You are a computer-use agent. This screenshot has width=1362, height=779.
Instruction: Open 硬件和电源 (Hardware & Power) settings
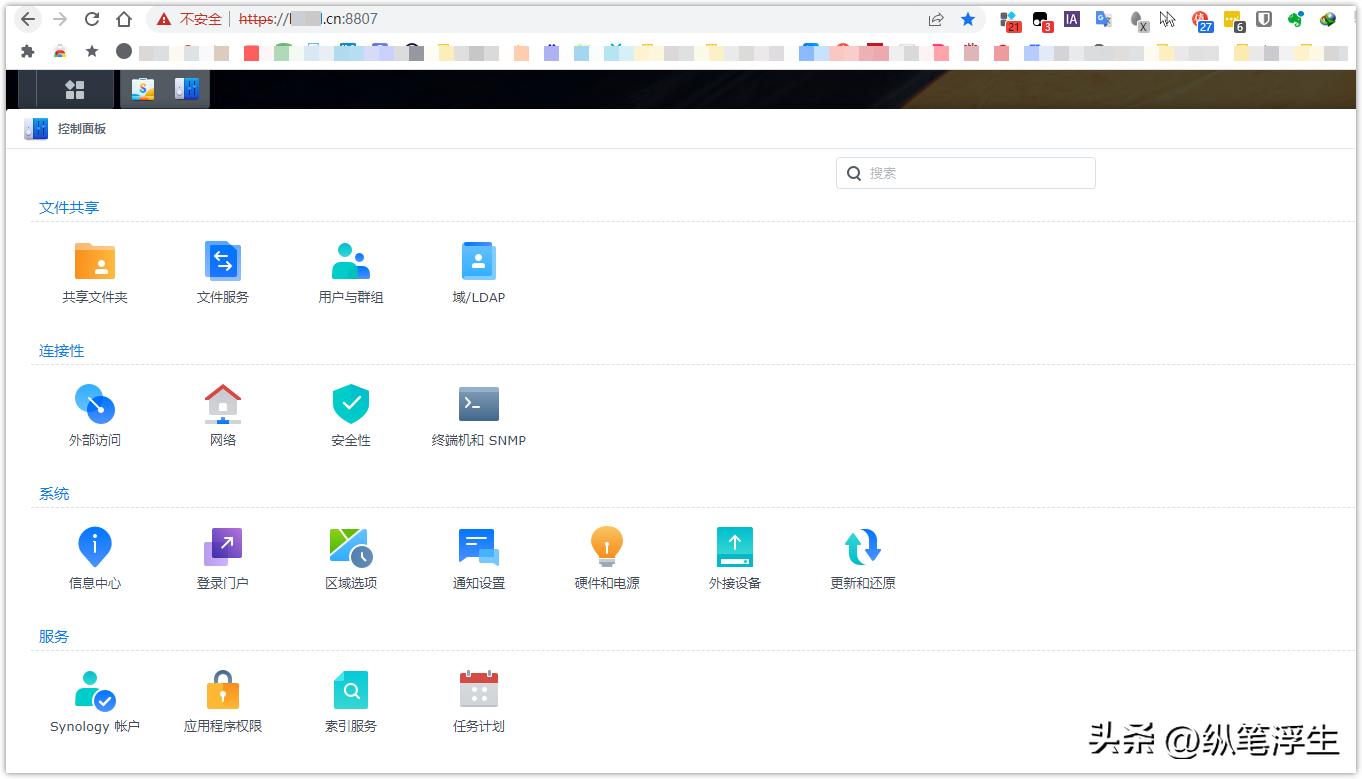pos(606,555)
